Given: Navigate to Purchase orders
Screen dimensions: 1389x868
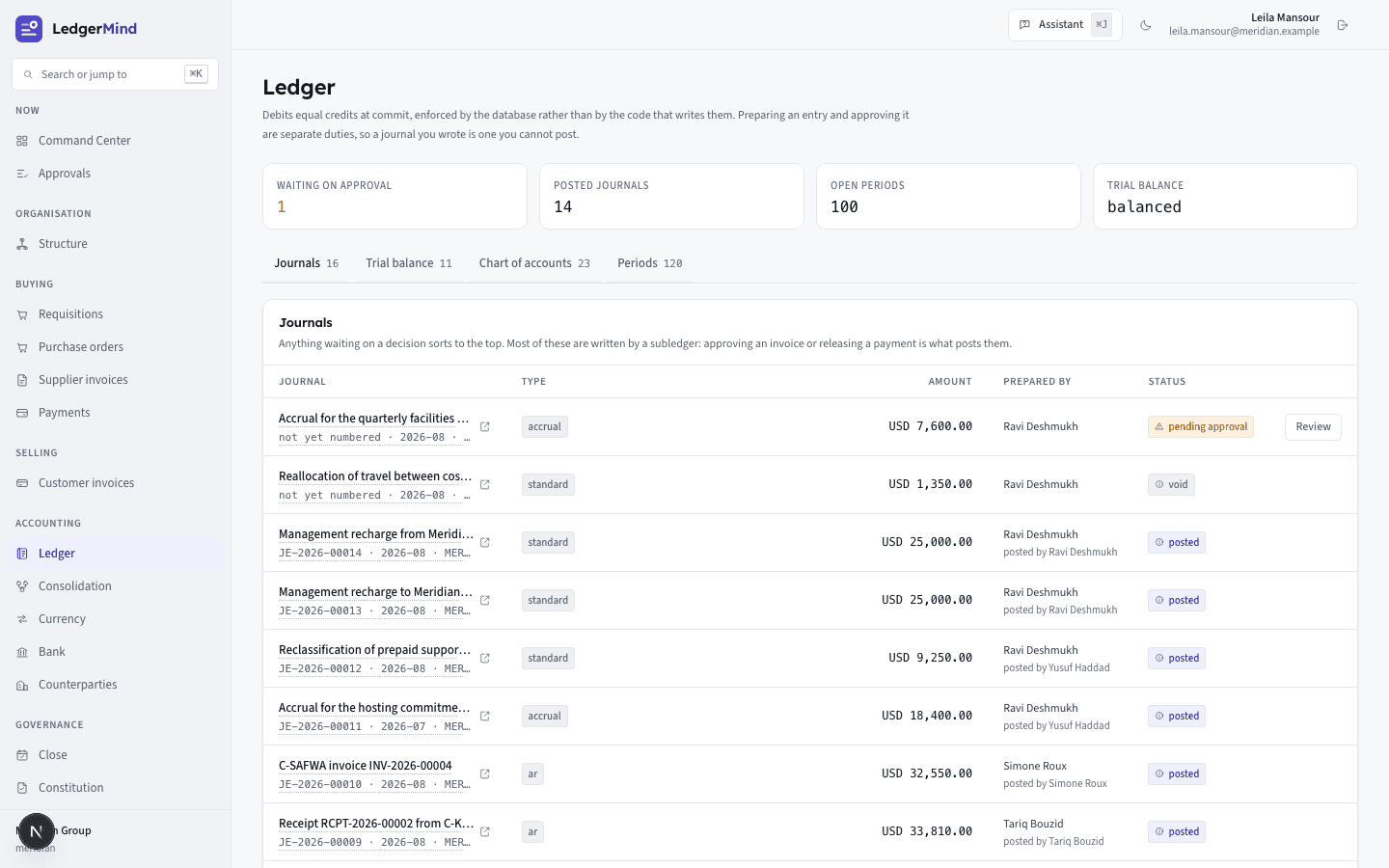Looking at the screenshot, I should (x=115, y=347).
